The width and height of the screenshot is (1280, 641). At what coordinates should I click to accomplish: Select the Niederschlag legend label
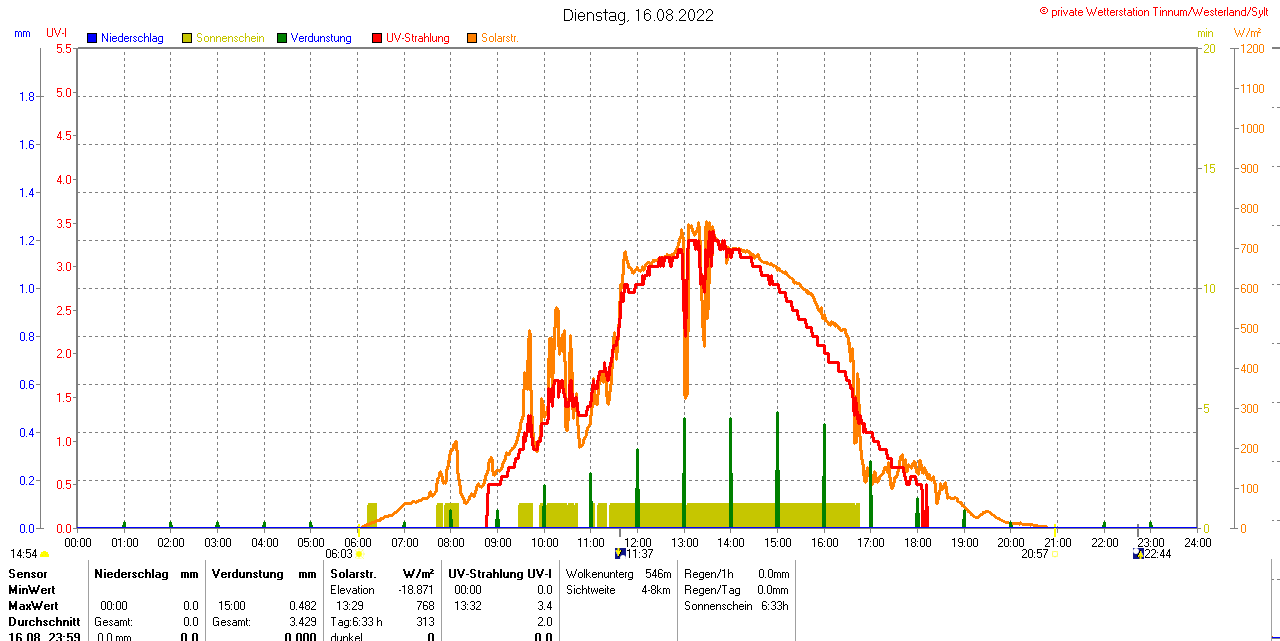pyautogui.click(x=132, y=38)
